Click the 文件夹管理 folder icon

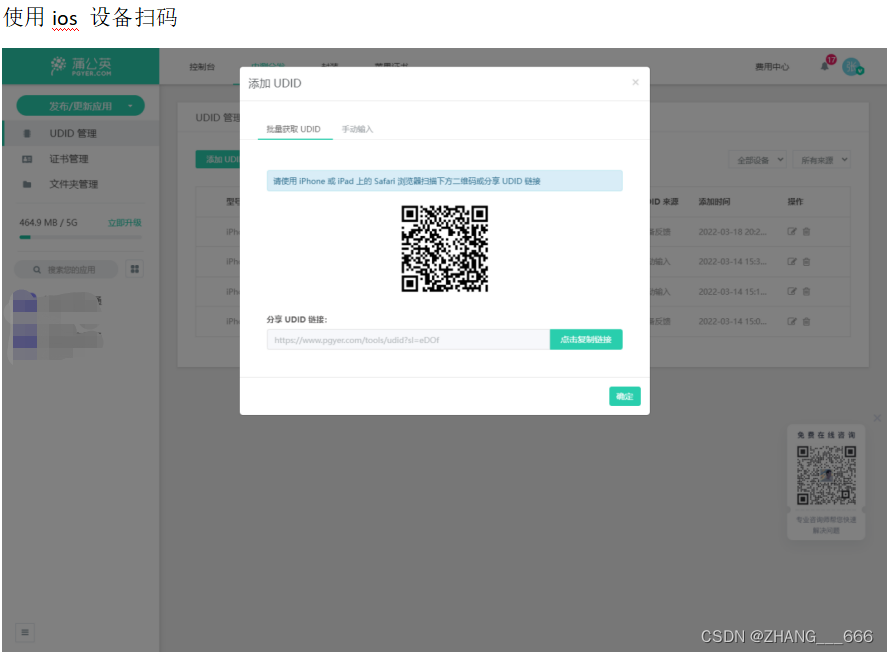pos(27,184)
